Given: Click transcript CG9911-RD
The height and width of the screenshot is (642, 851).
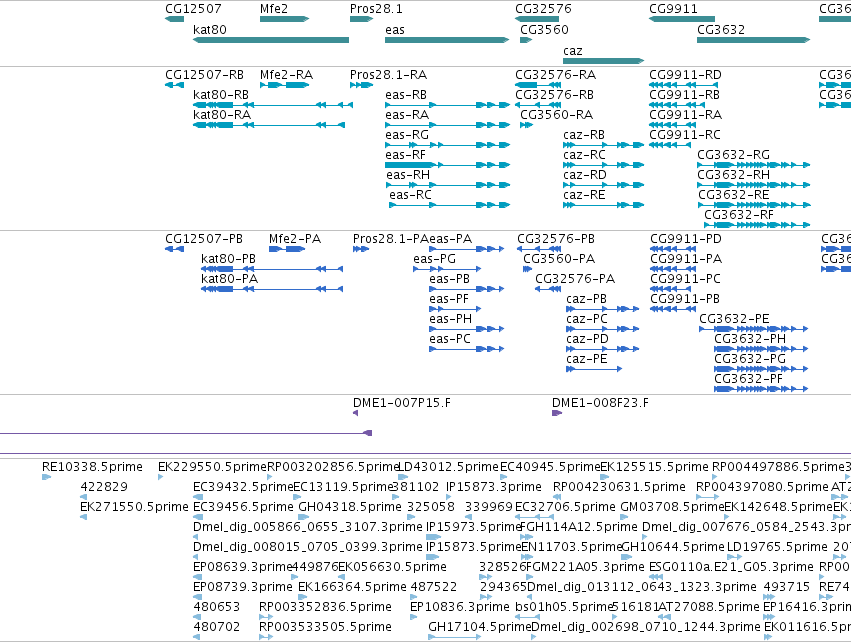Looking at the screenshot, I should click(685, 75).
